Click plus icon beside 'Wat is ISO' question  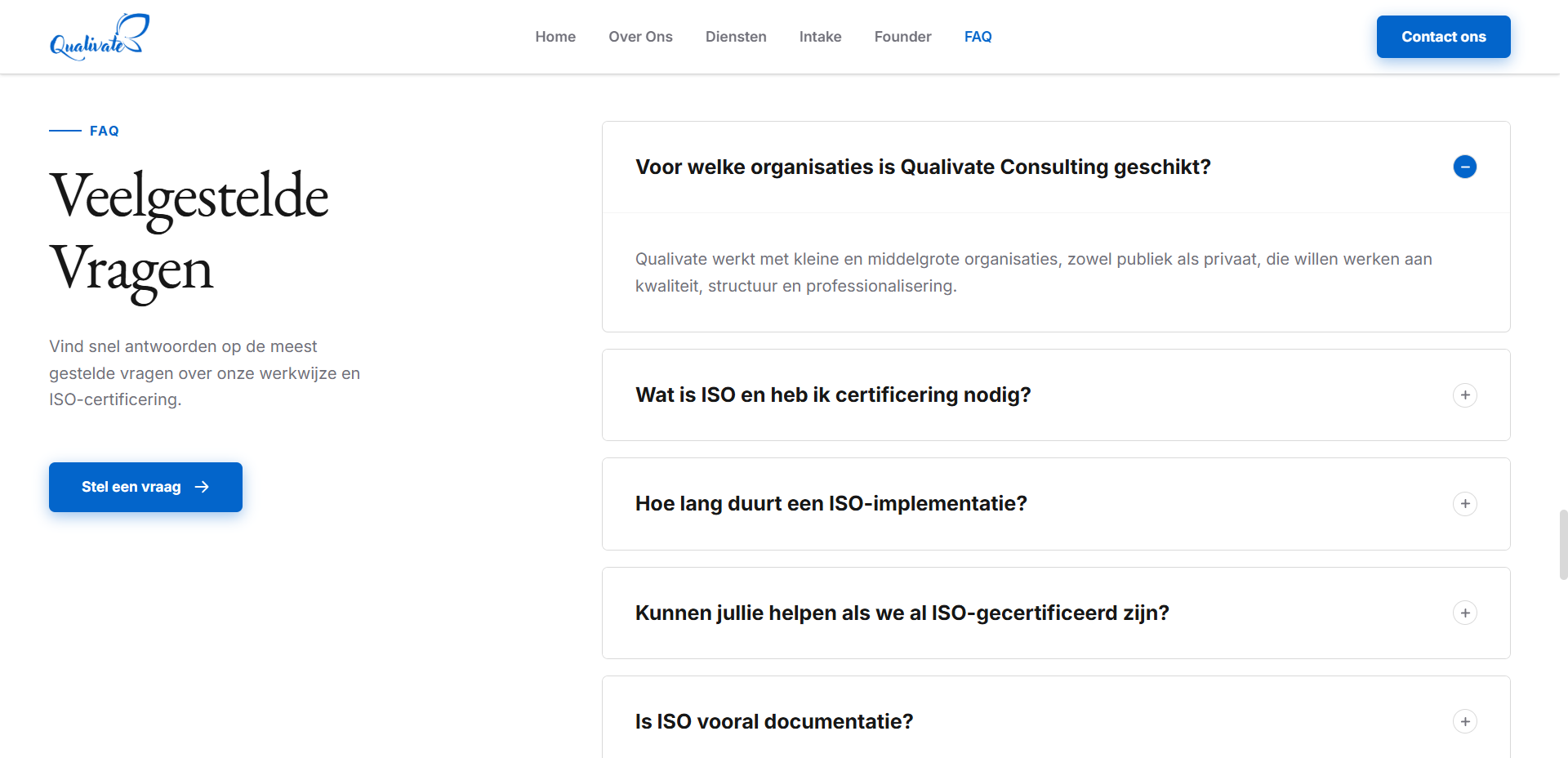tap(1464, 395)
